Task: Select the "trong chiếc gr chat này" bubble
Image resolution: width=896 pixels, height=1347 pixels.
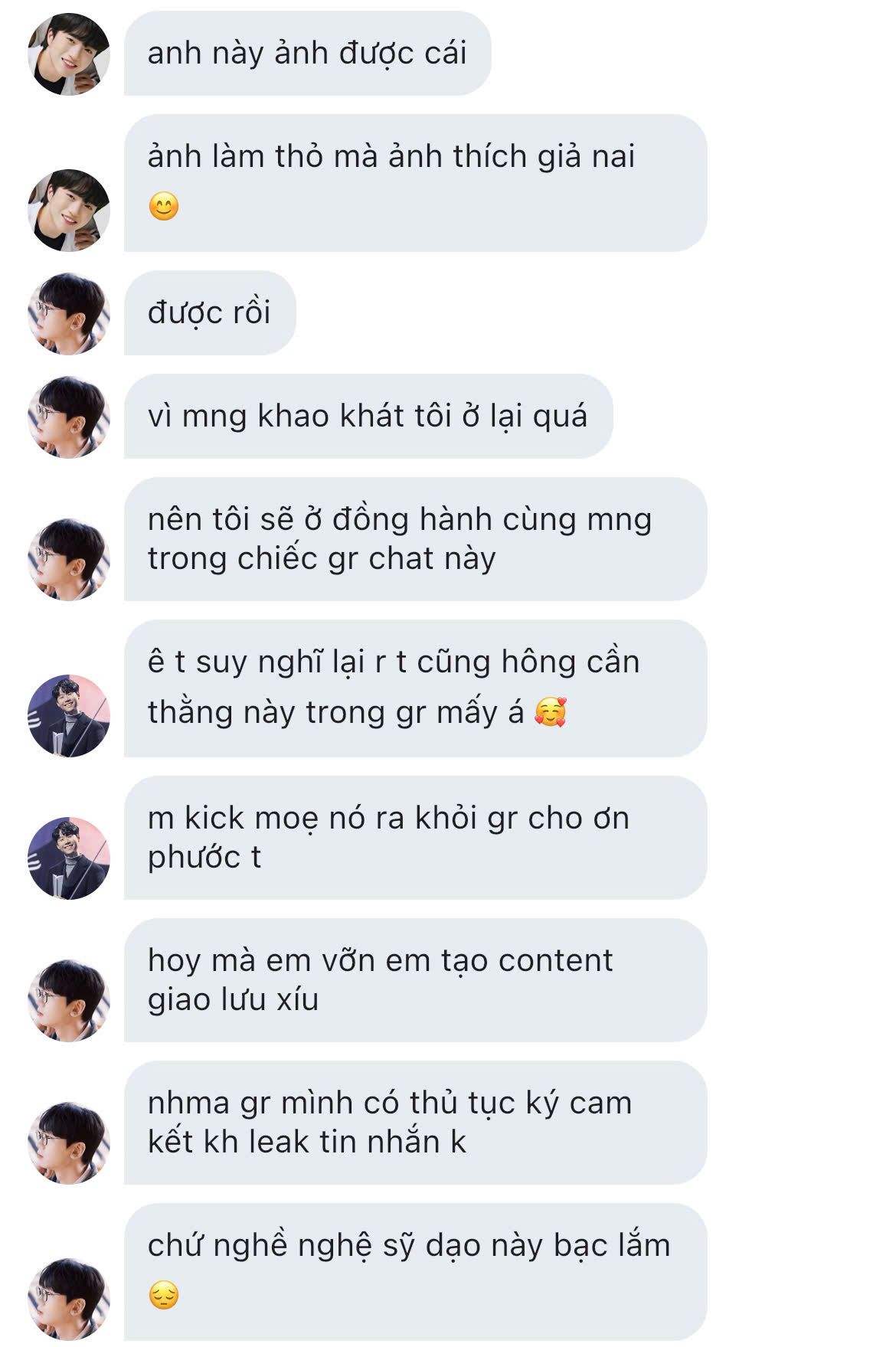Action: tap(415, 539)
